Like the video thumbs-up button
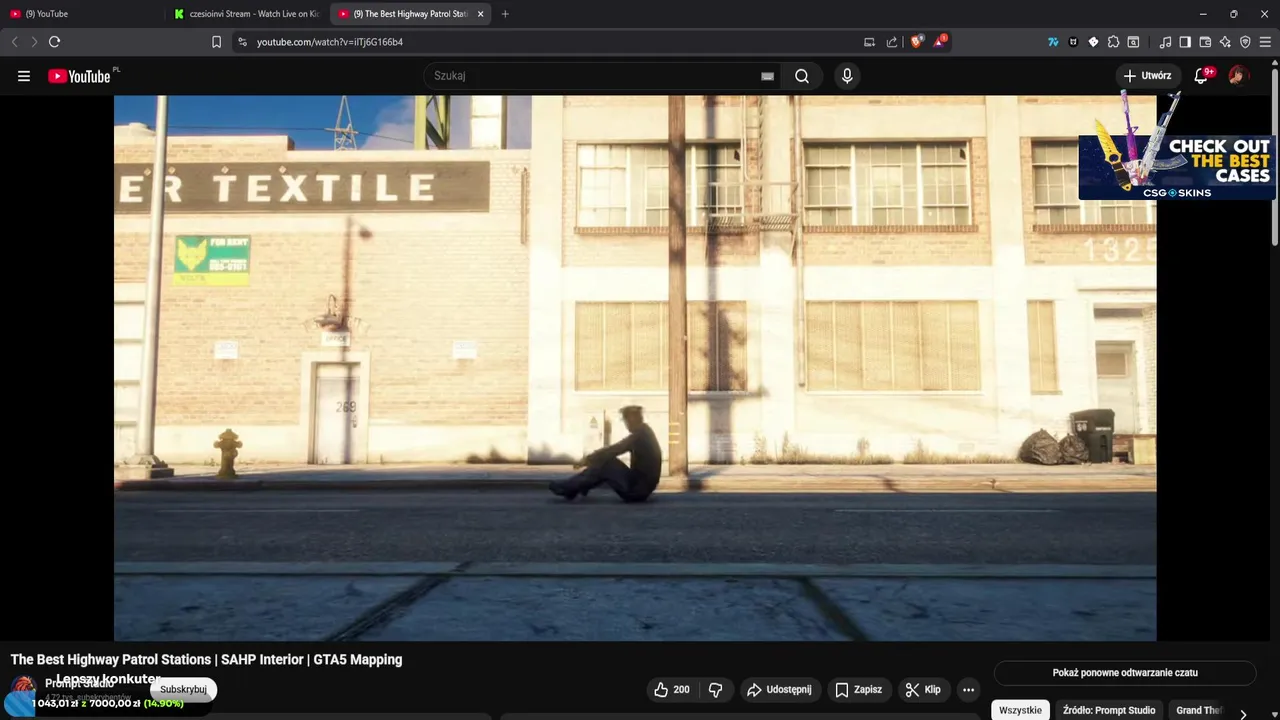 pyautogui.click(x=672, y=690)
